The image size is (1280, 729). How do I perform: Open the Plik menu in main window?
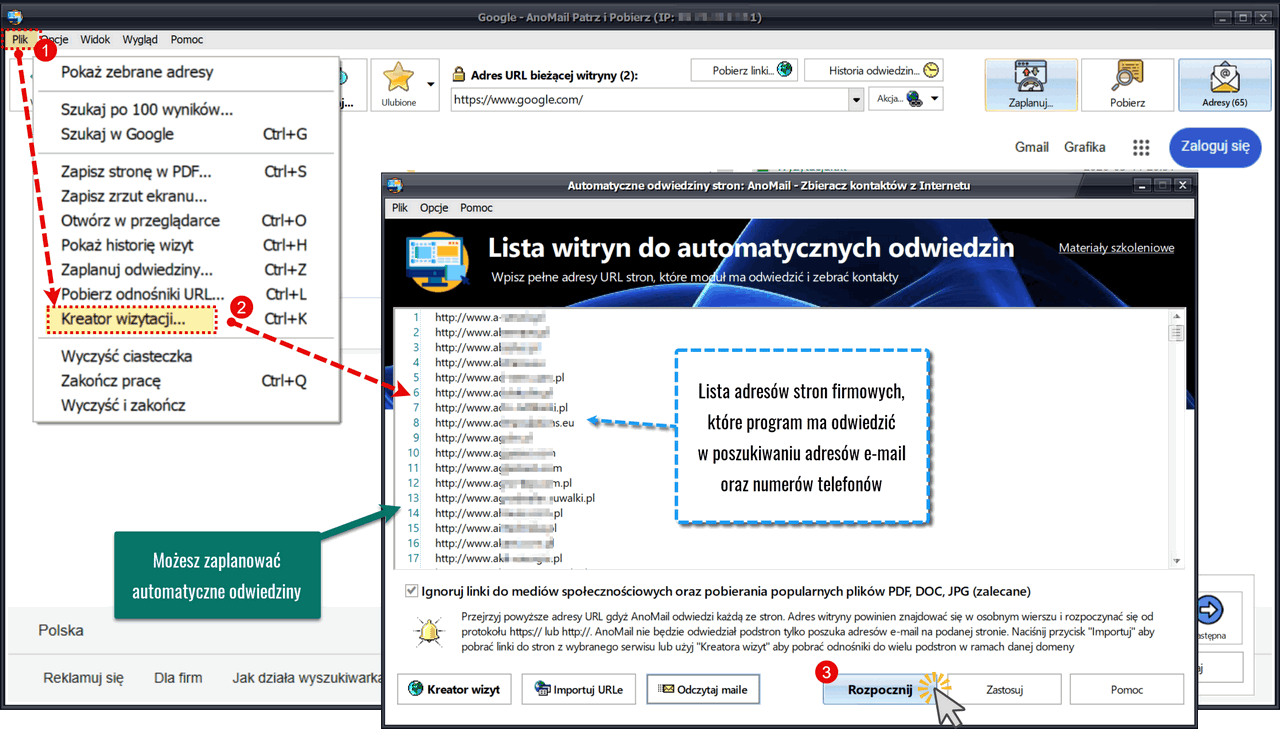(20, 40)
